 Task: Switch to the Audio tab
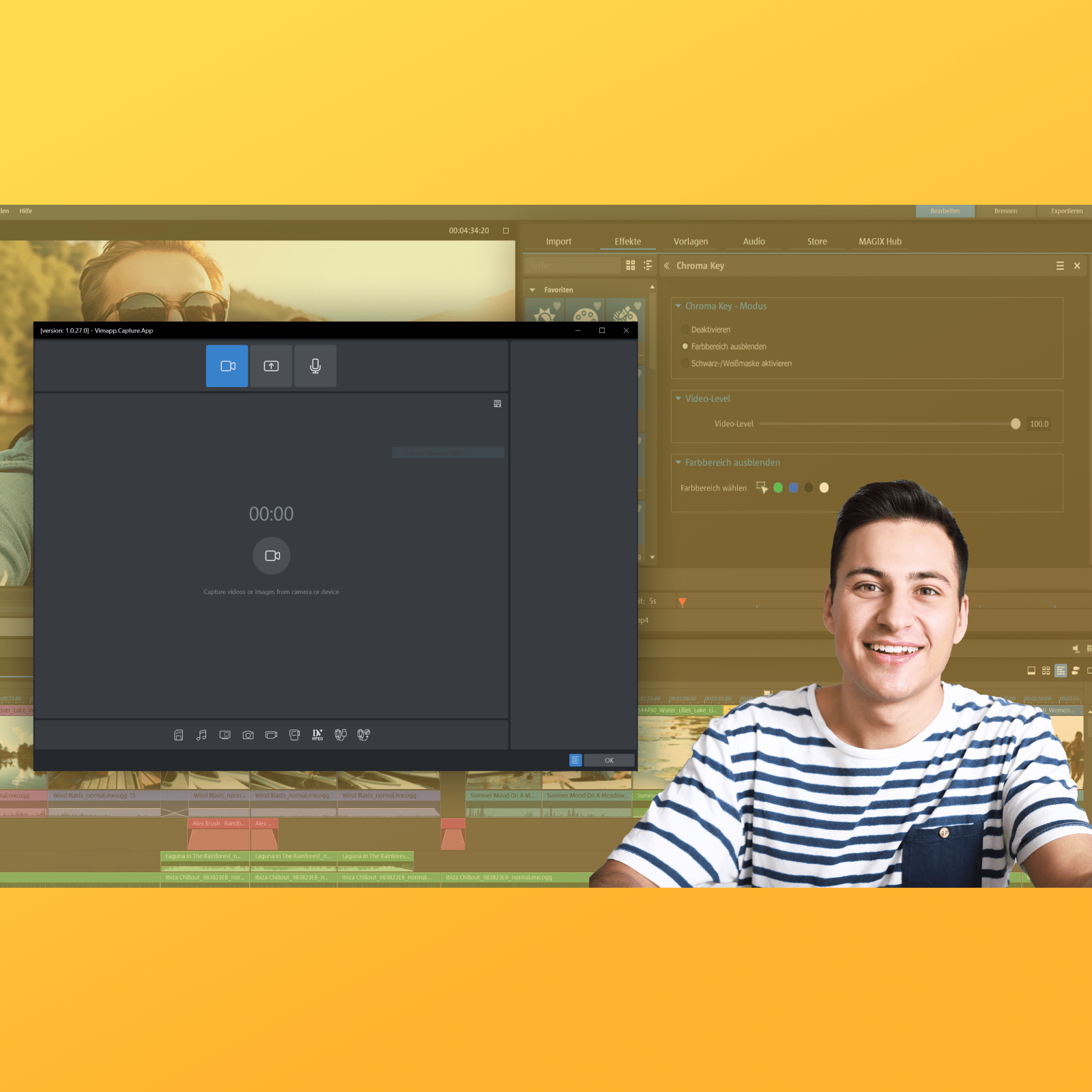point(753,242)
